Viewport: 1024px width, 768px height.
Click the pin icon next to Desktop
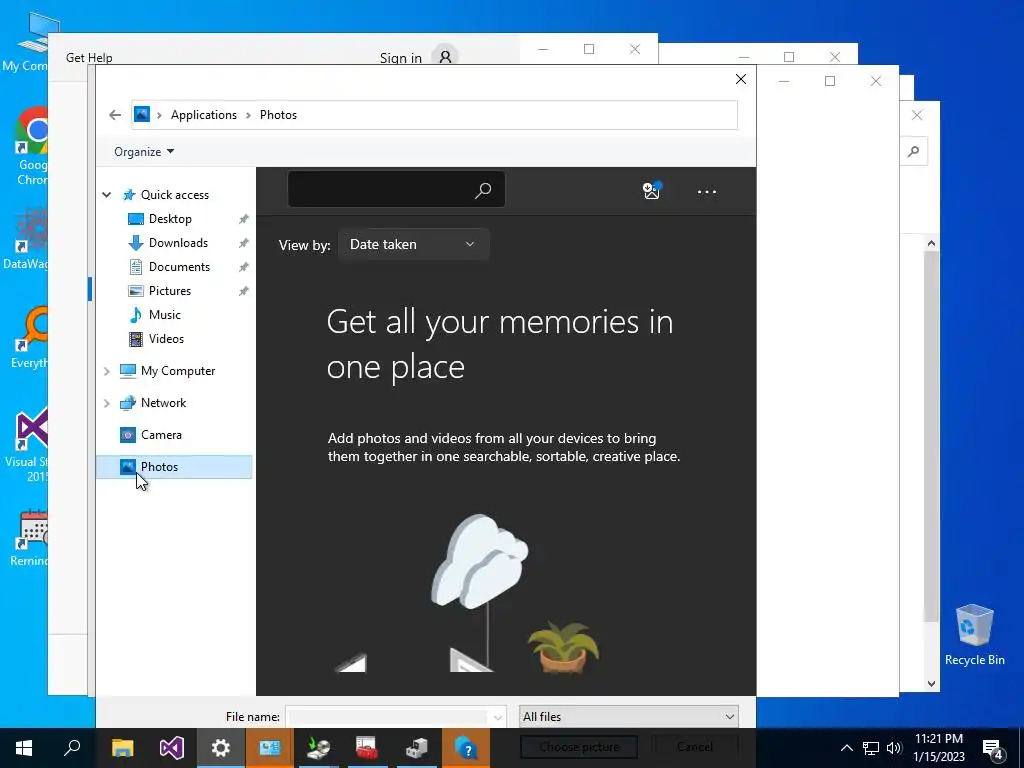coord(244,219)
